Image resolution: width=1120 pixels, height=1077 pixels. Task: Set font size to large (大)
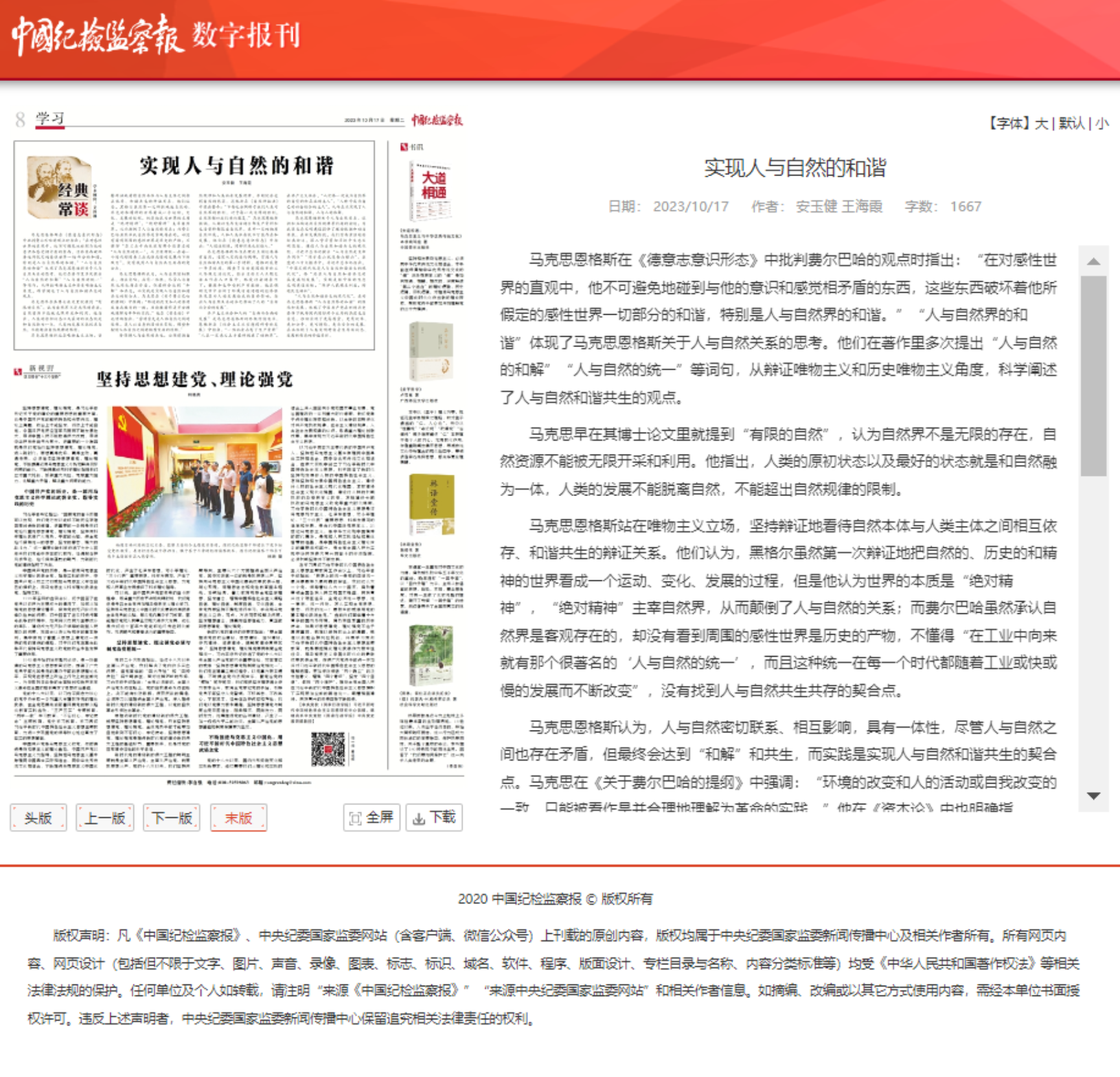click(1041, 123)
